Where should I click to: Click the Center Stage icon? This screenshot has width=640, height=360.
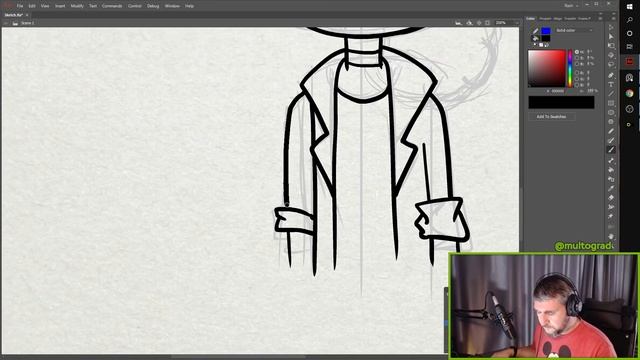point(479,23)
